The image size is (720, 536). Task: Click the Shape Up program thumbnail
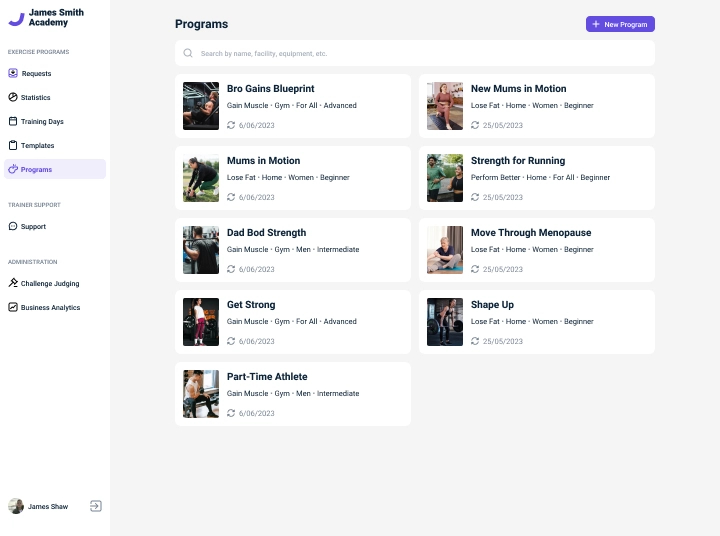(x=445, y=322)
